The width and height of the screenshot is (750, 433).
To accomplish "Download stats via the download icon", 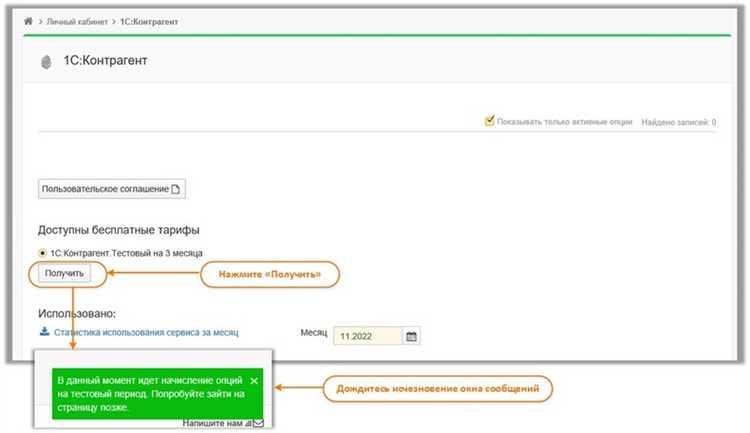I will coord(44,332).
